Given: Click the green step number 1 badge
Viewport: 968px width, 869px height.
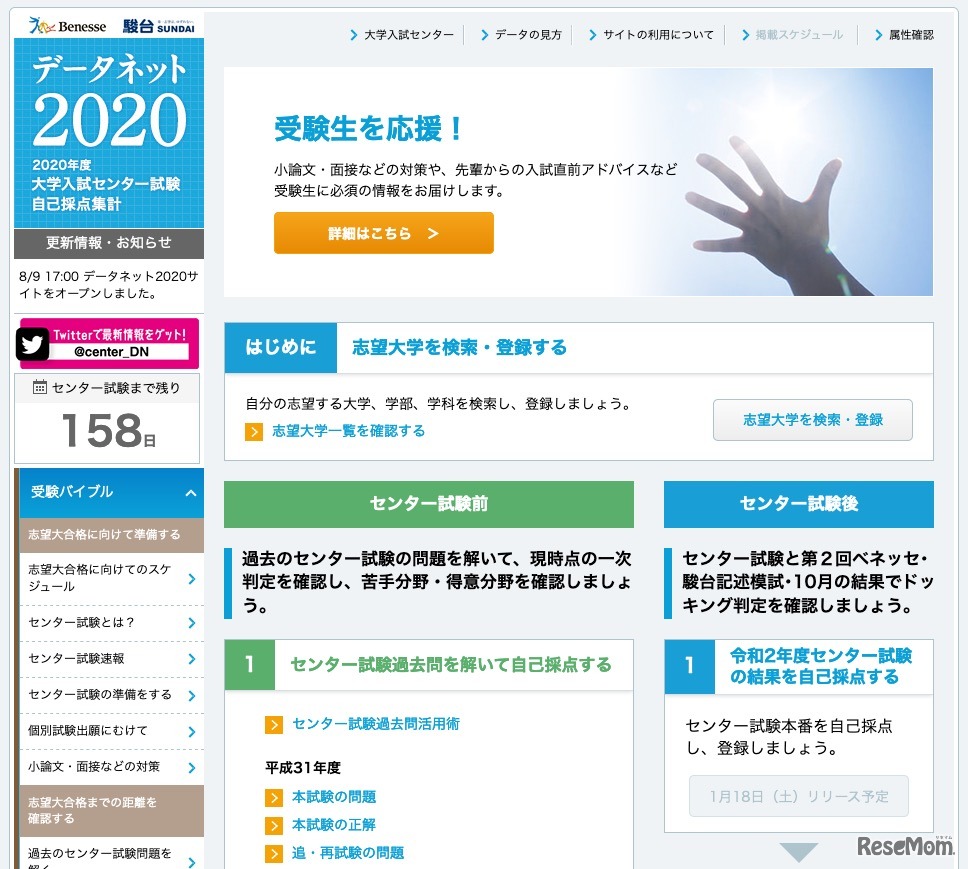Looking at the screenshot, I should tap(249, 665).
